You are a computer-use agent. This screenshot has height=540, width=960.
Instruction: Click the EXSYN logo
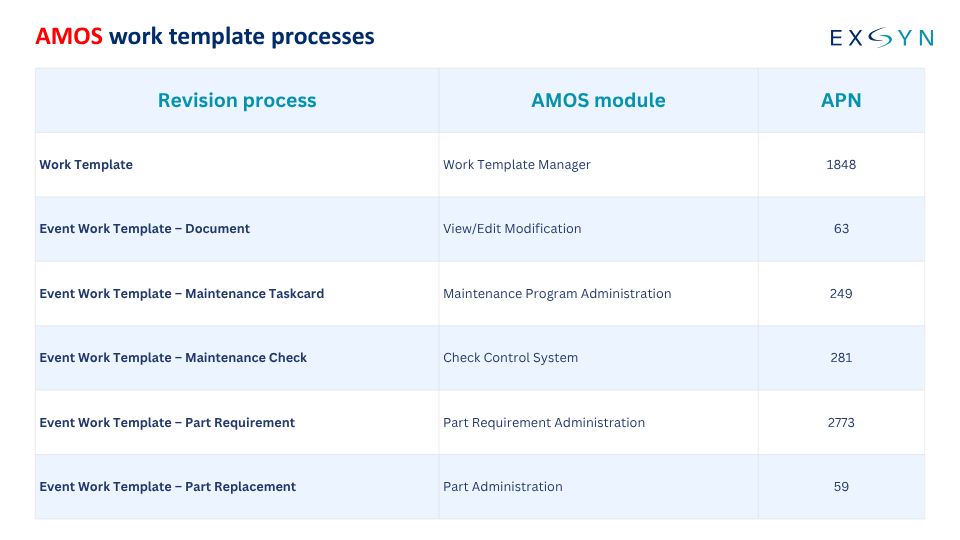coord(881,38)
